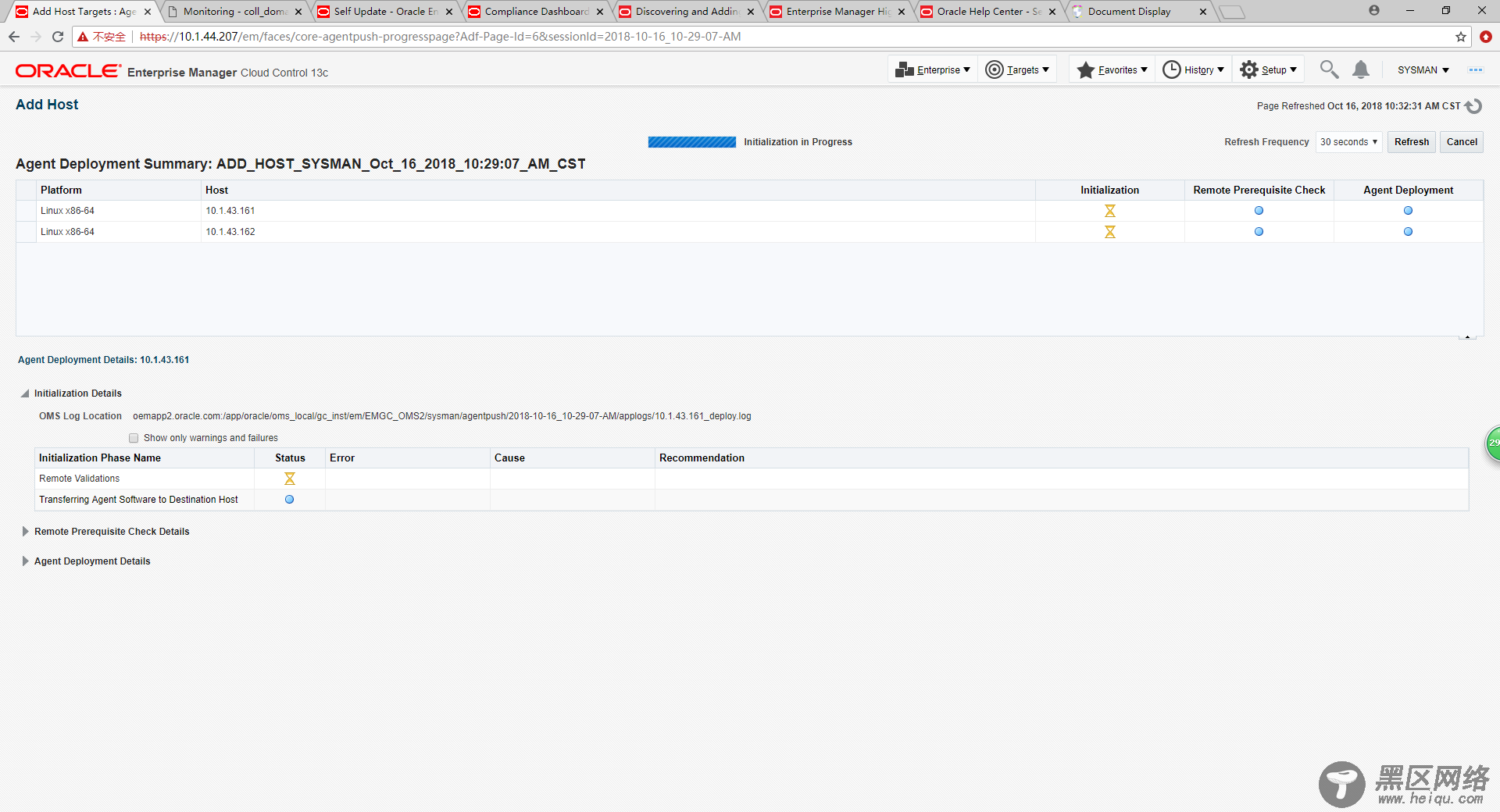Switch to Monitoring - coll_doma browser tab
Screen dimensions: 1500x812
234,12
